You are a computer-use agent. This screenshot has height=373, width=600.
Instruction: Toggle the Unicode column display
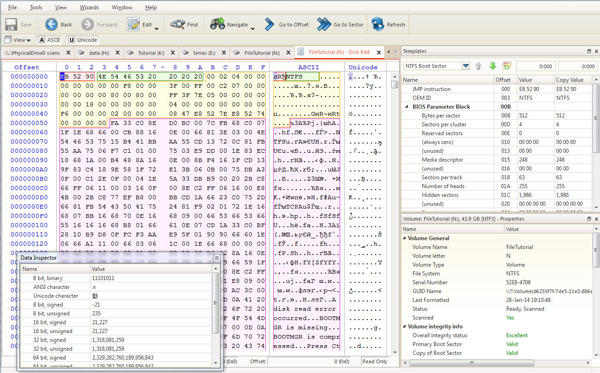(83, 40)
